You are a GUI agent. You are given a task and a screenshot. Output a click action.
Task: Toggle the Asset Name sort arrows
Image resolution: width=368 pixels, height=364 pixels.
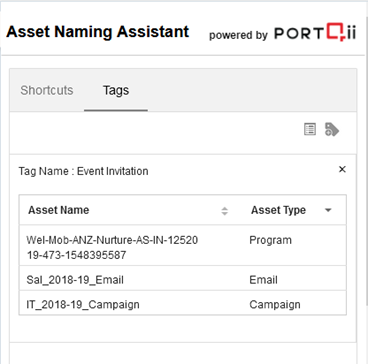pyautogui.click(x=225, y=211)
